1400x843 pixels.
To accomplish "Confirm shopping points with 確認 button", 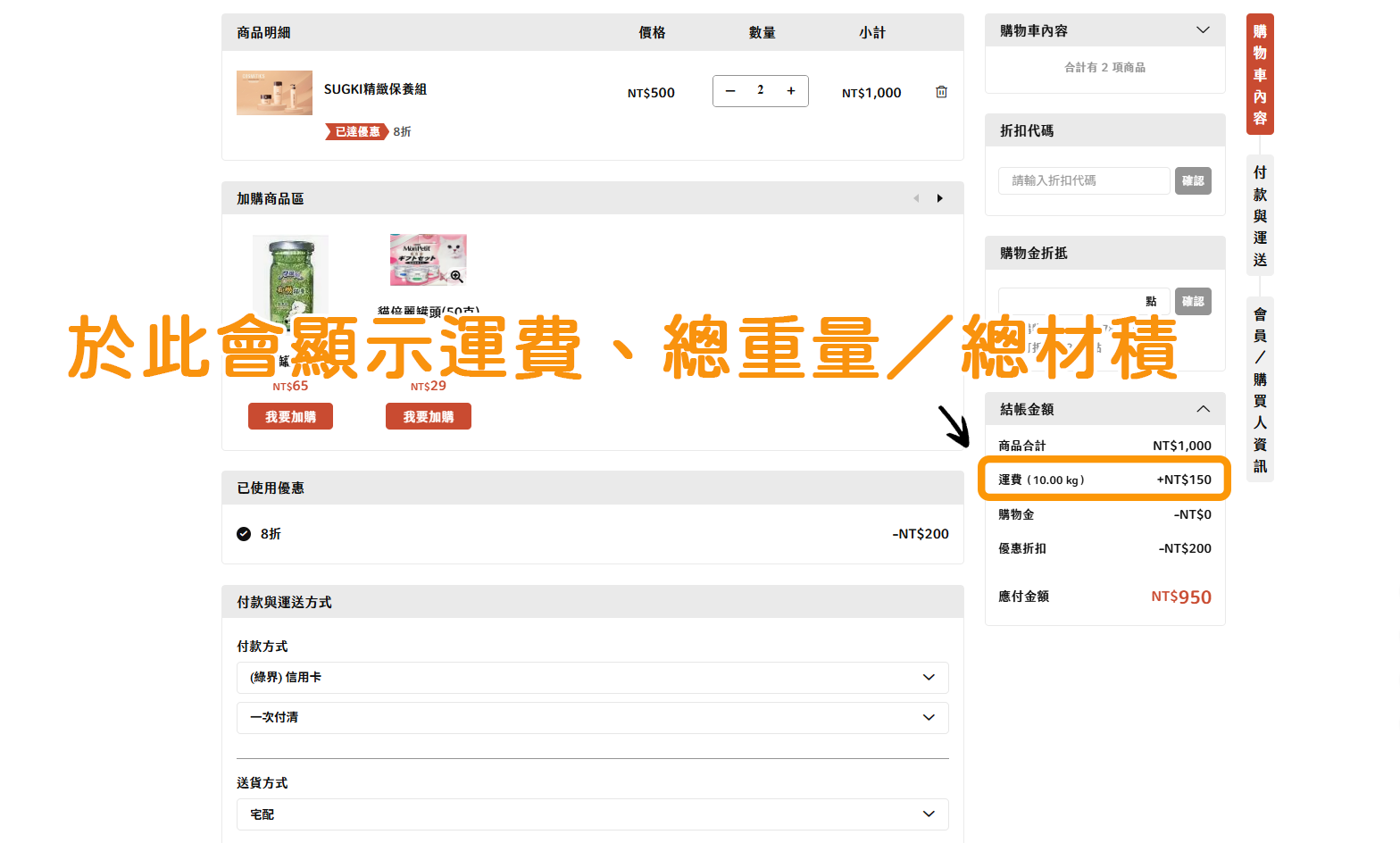I will (1193, 301).
